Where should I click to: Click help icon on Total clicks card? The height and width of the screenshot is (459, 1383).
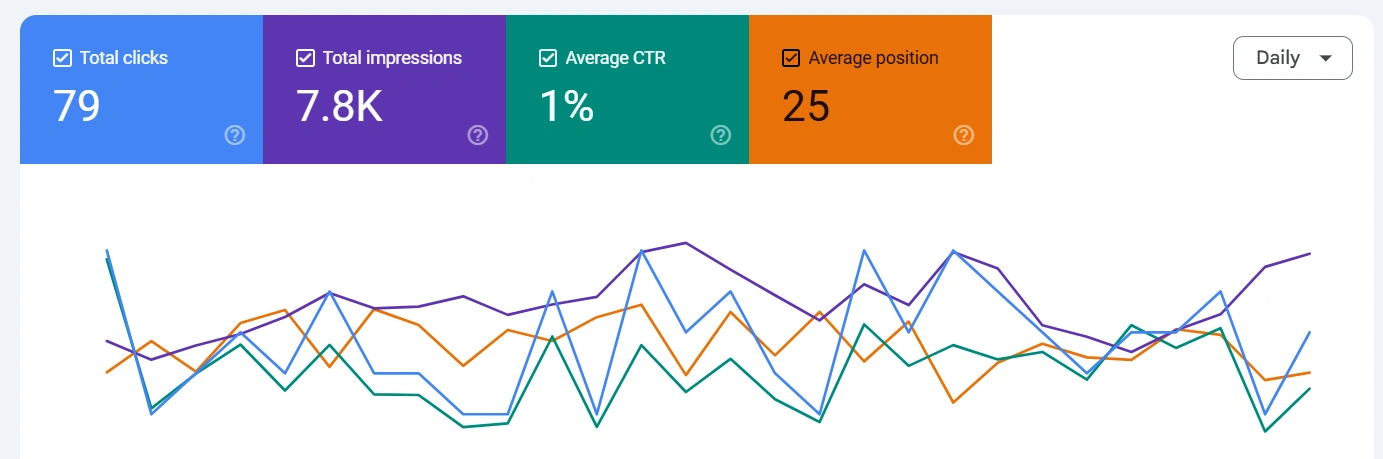click(x=235, y=135)
